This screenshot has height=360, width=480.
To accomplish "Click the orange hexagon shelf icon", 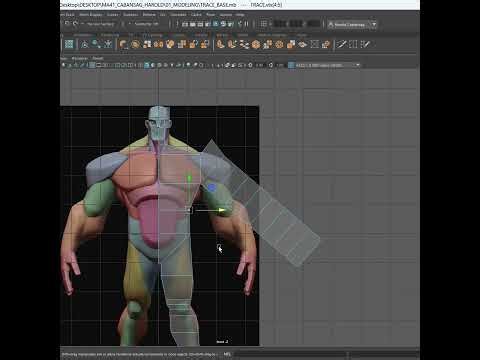I will [x=256, y=44].
